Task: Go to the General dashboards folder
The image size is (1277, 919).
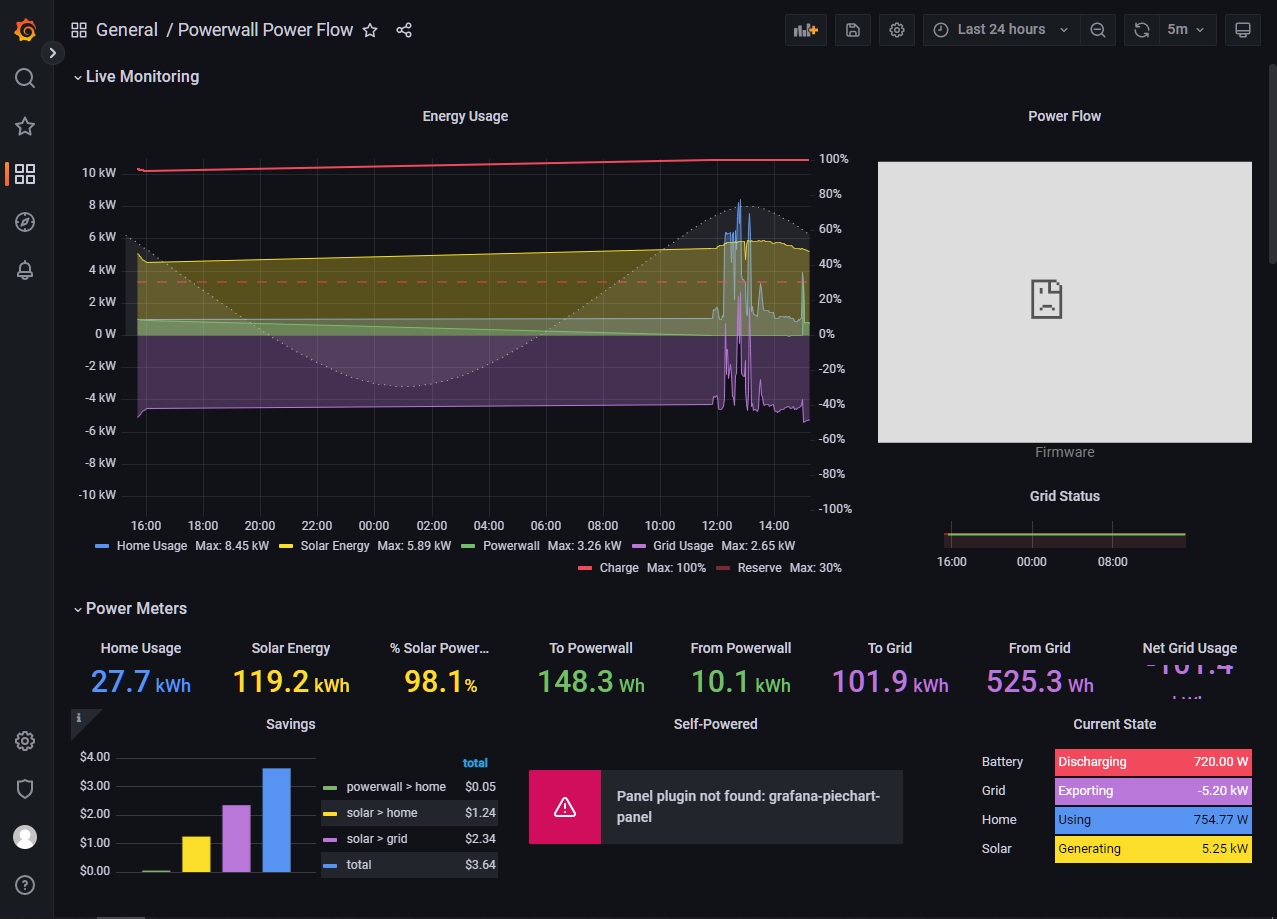Action: pyautogui.click(x=127, y=30)
